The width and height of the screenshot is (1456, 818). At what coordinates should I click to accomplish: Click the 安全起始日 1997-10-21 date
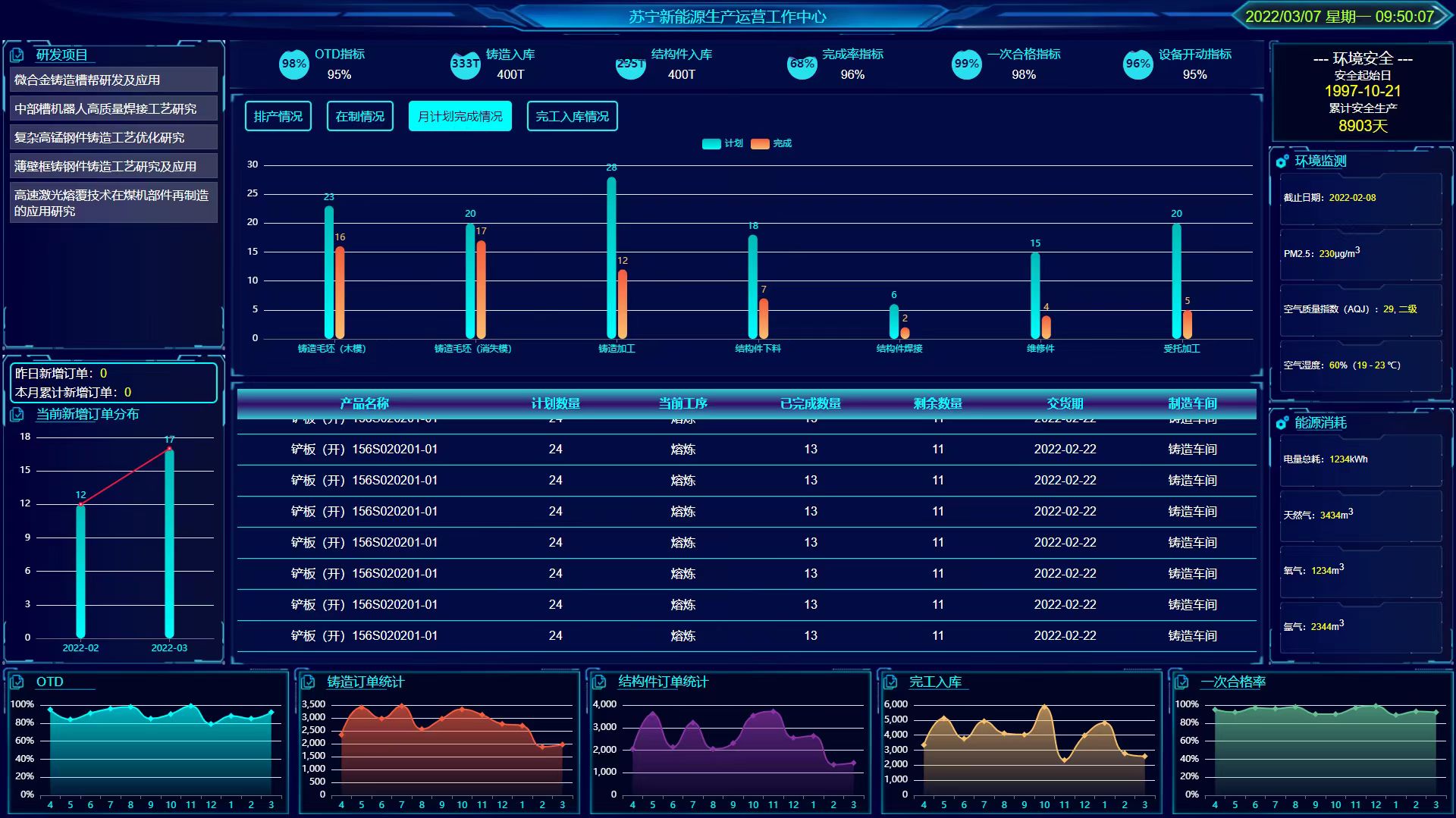click(1363, 91)
